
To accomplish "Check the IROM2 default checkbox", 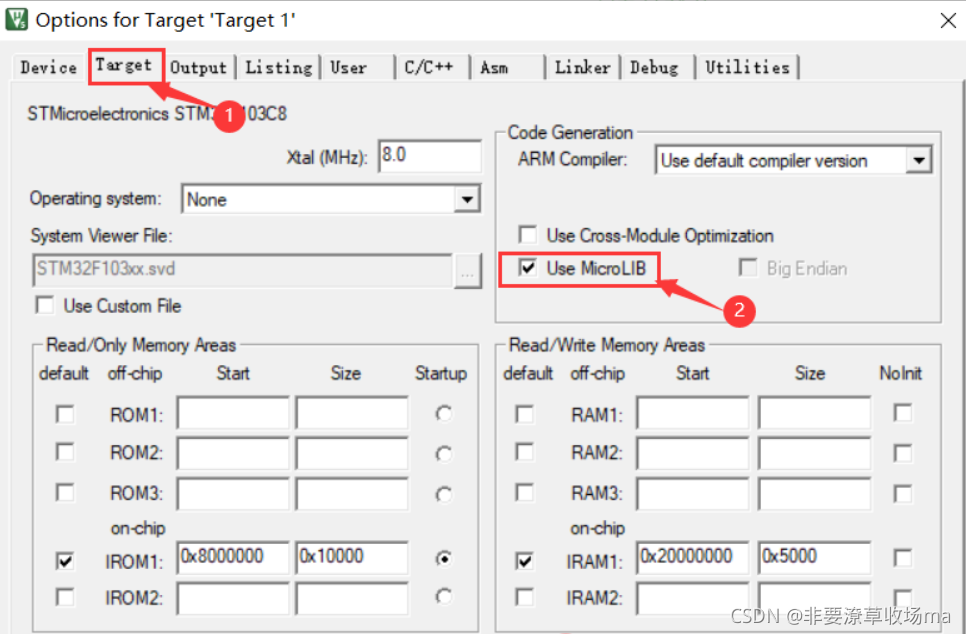I will coord(65,597).
